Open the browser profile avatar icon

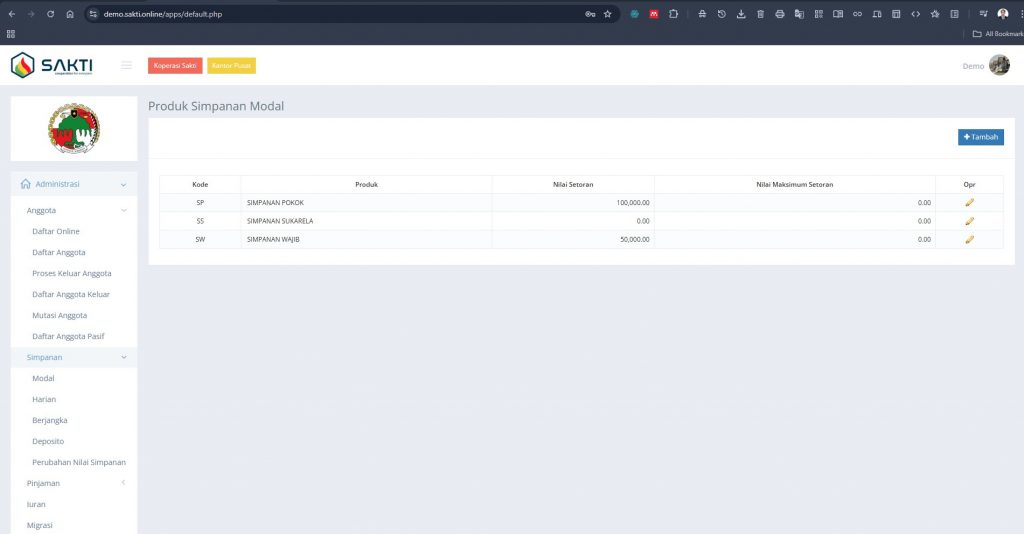tap(1003, 14)
